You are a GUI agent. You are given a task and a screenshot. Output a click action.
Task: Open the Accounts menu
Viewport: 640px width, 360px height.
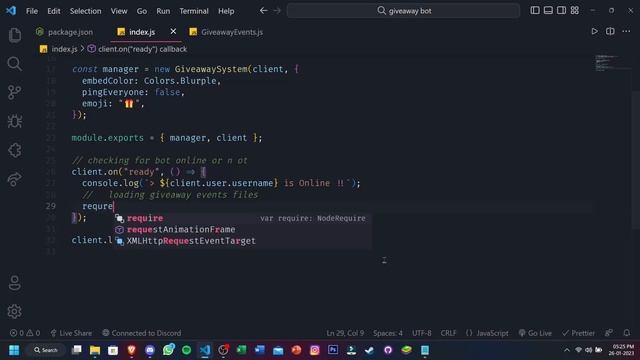pyautogui.click(x=15, y=283)
